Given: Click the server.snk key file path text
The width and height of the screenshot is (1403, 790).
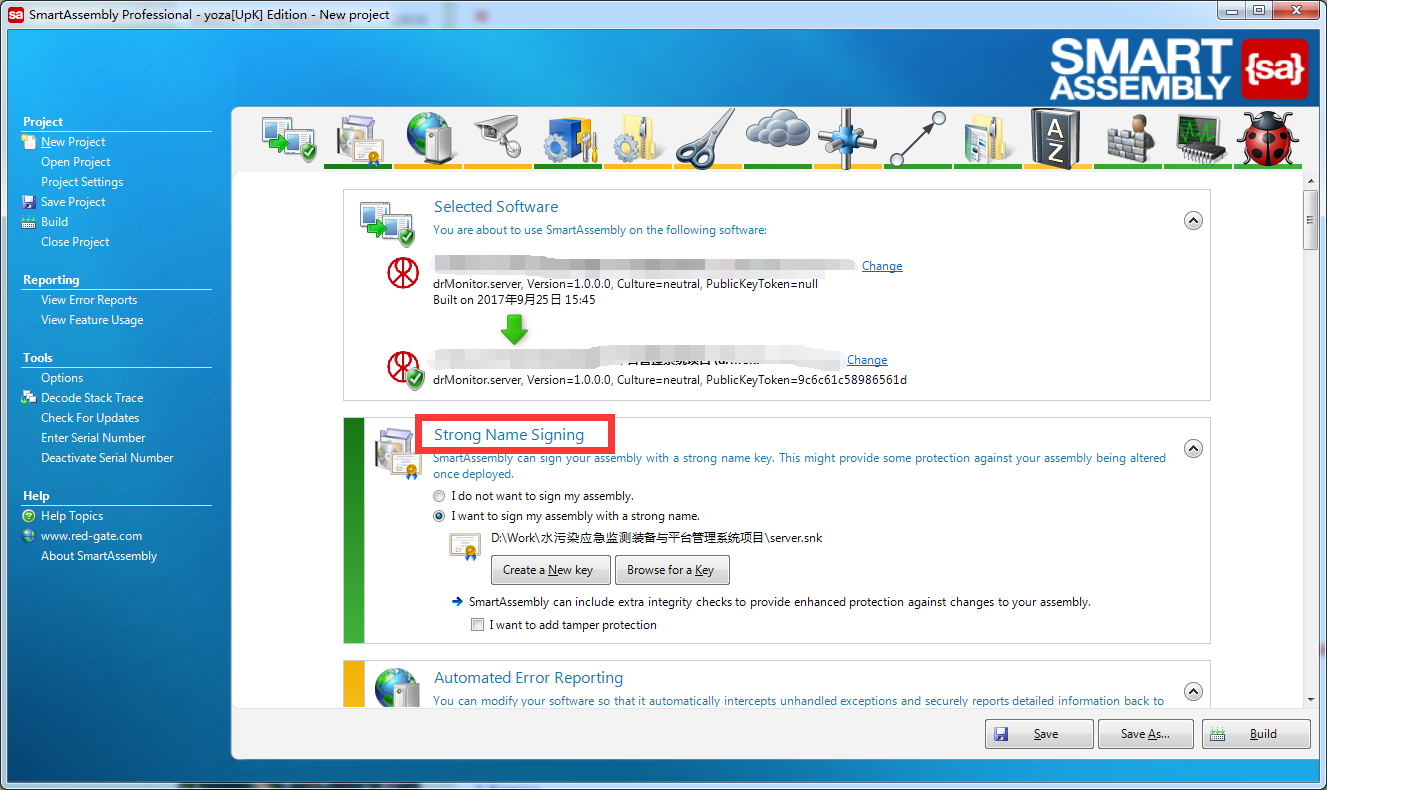Looking at the screenshot, I should click(x=656, y=538).
